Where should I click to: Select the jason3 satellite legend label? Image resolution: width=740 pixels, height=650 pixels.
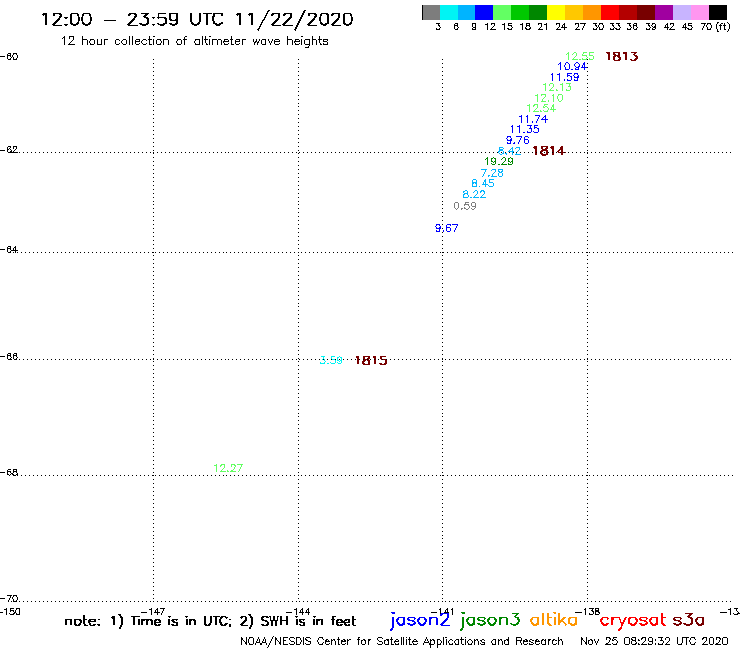pyautogui.click(x=490, y=620)
